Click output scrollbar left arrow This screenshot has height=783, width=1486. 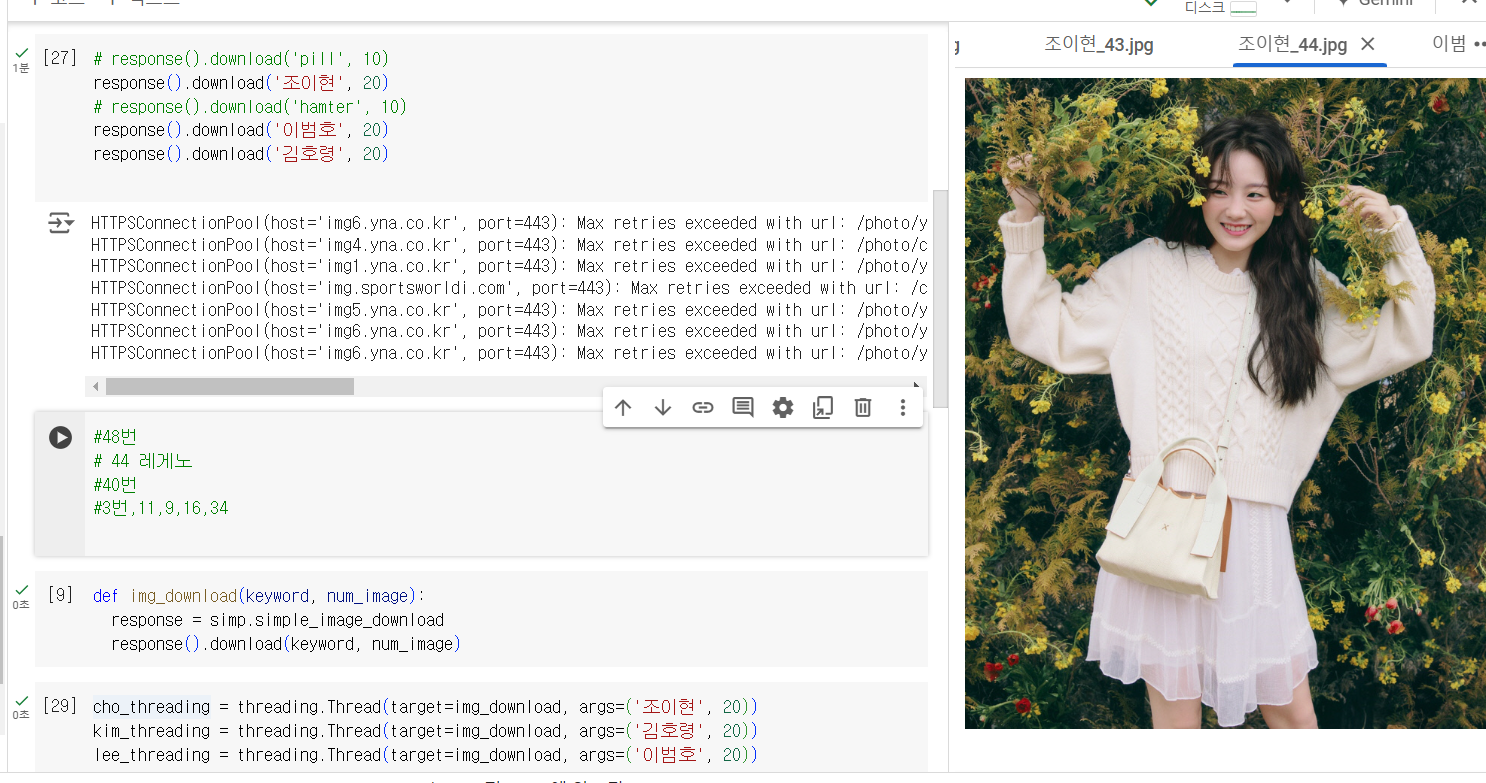tap(96, 386)
